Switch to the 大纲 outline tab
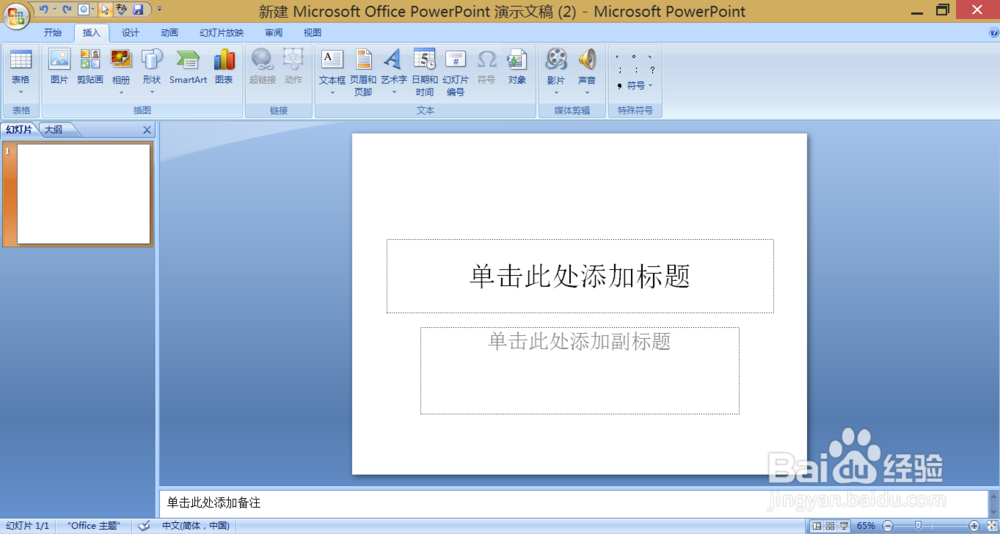Image resolution: width=1000 pixels, height=534 pixels. click(x=54, y=130)
